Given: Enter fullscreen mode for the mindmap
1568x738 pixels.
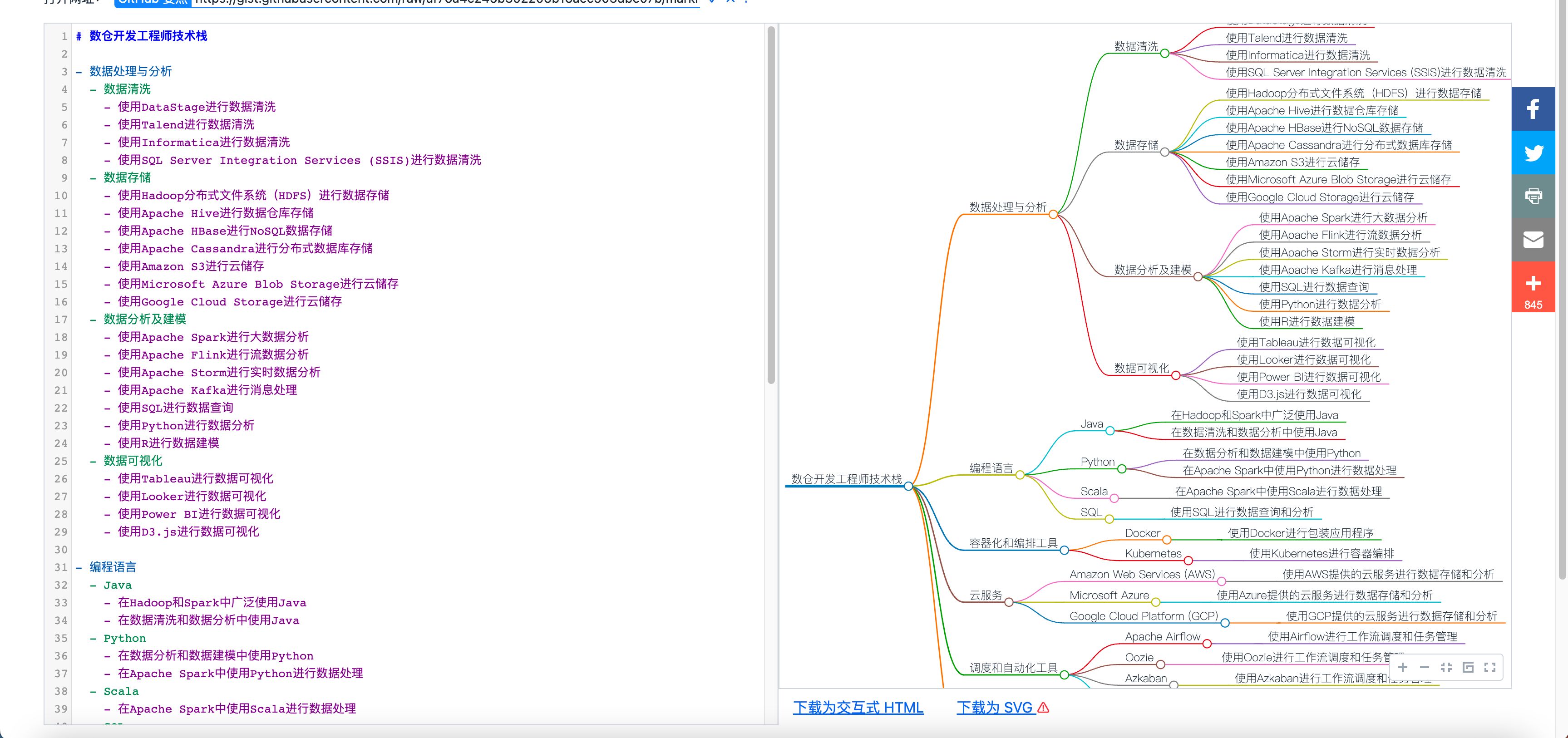Looking at the screenshot, I should [1490, 668].
